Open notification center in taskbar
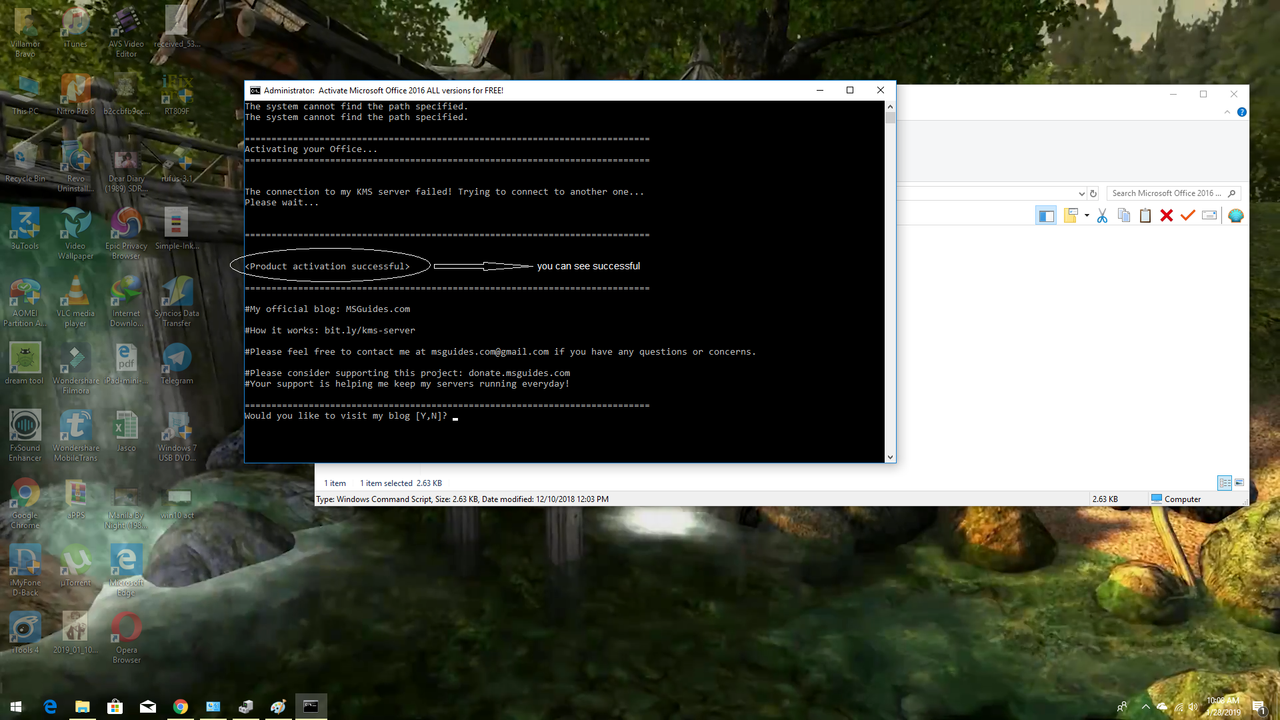The width and height of the screenshot is (1280, 720). click(x=1258, y=707)
